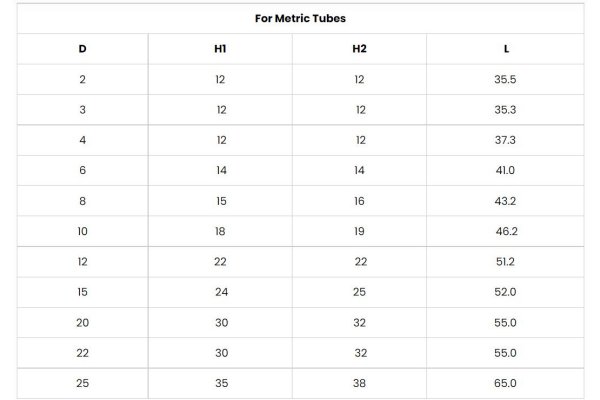Screen dimensions: 600x400
Task: Click the H1 value 24
Action: [x=221, y=292]
